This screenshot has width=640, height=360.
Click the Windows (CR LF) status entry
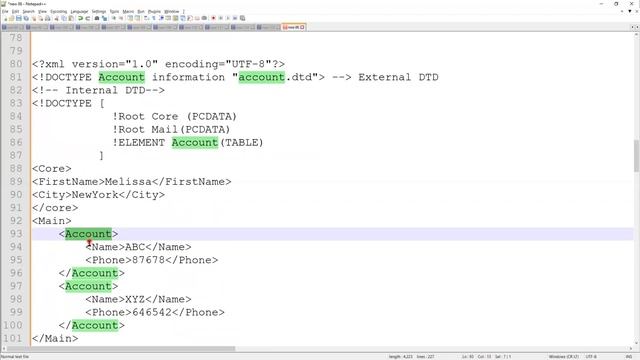click(564, 357)
